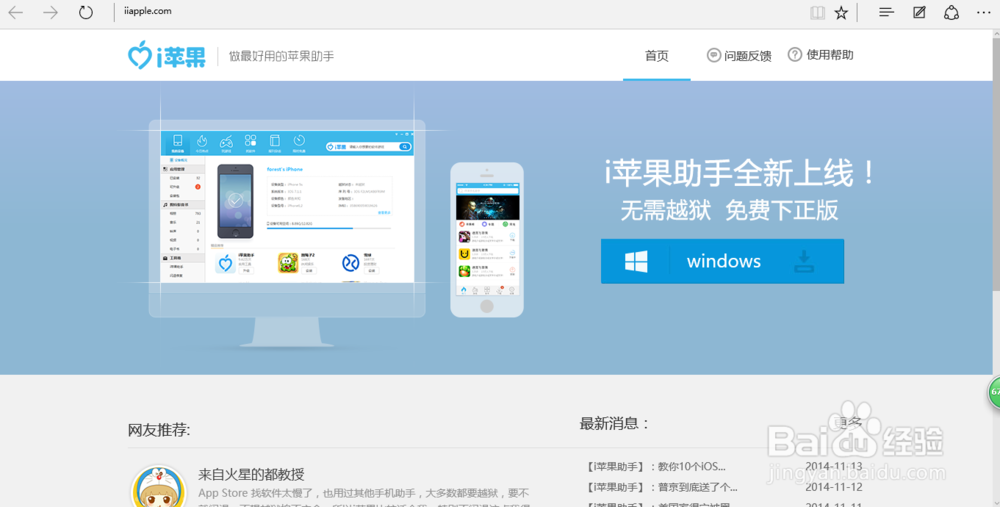This screenshot has width=1000, height=507.
Task: Open the More actions ellipsis menu
Action: 984,12
